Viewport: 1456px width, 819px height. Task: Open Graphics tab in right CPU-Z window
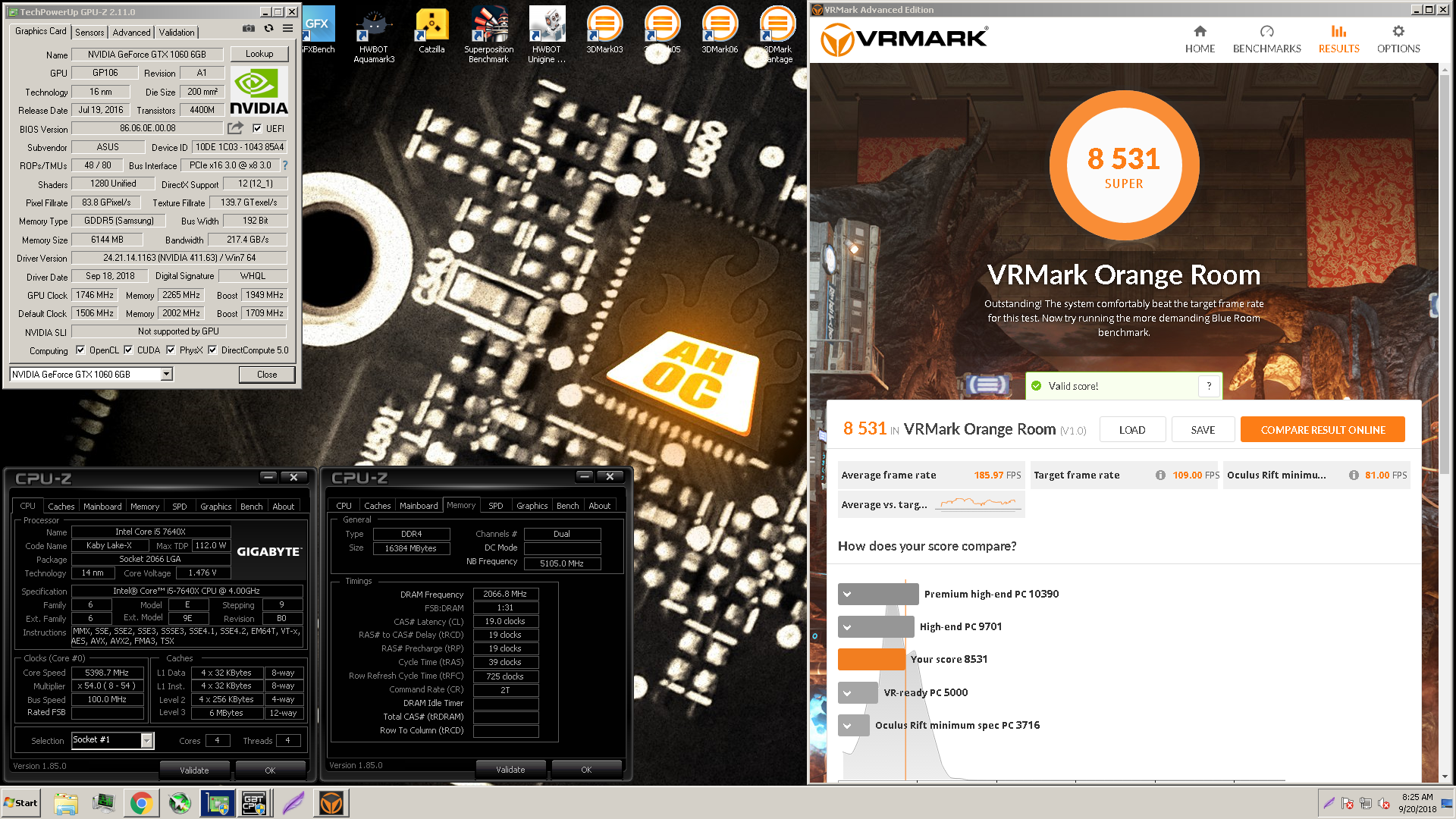[x=532, y=506]
